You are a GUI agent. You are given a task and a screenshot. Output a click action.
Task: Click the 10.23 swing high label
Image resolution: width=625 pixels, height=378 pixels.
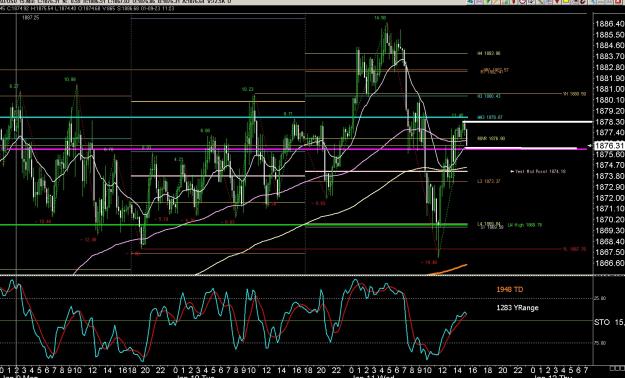click(247, 90)
